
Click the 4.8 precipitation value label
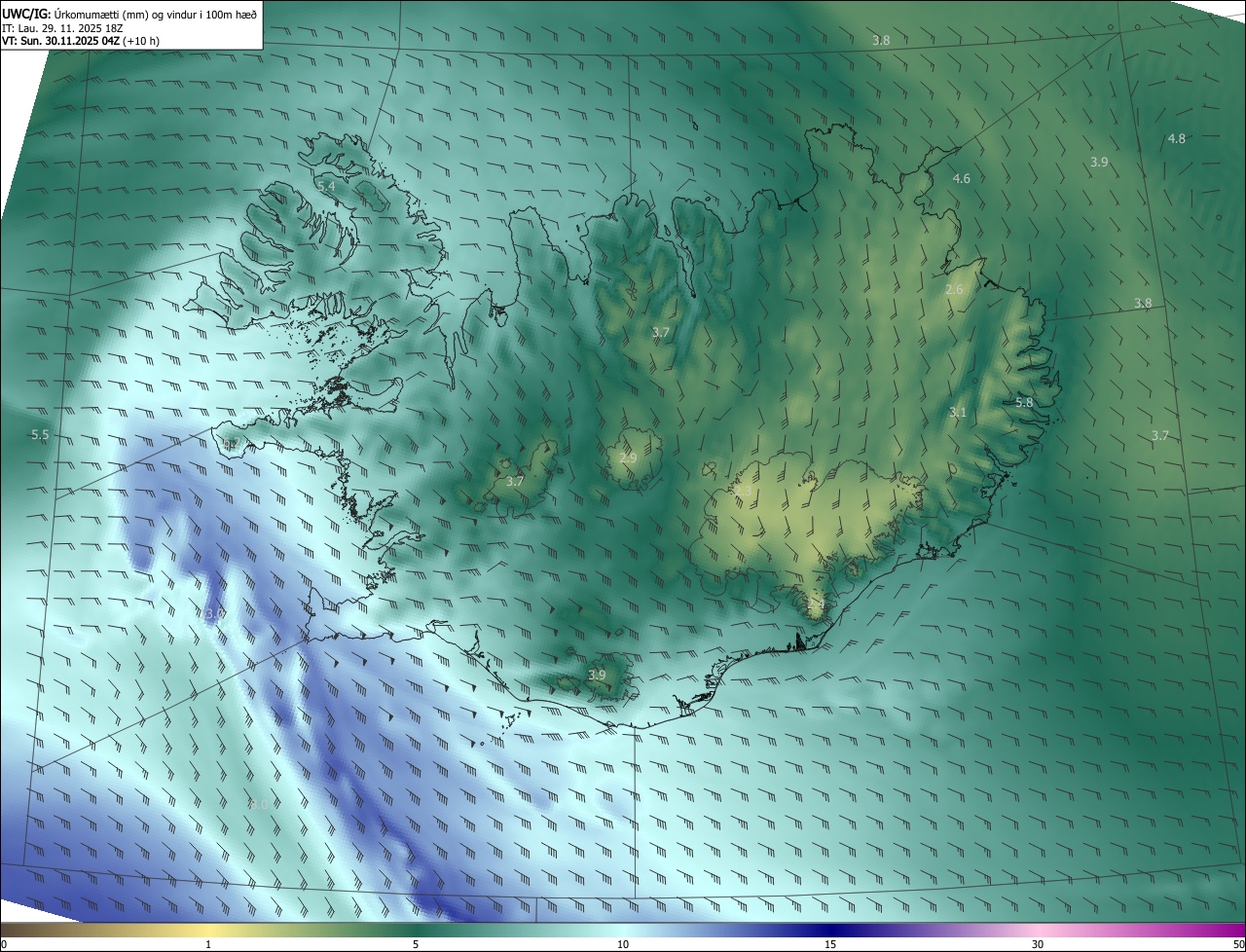1176,138
